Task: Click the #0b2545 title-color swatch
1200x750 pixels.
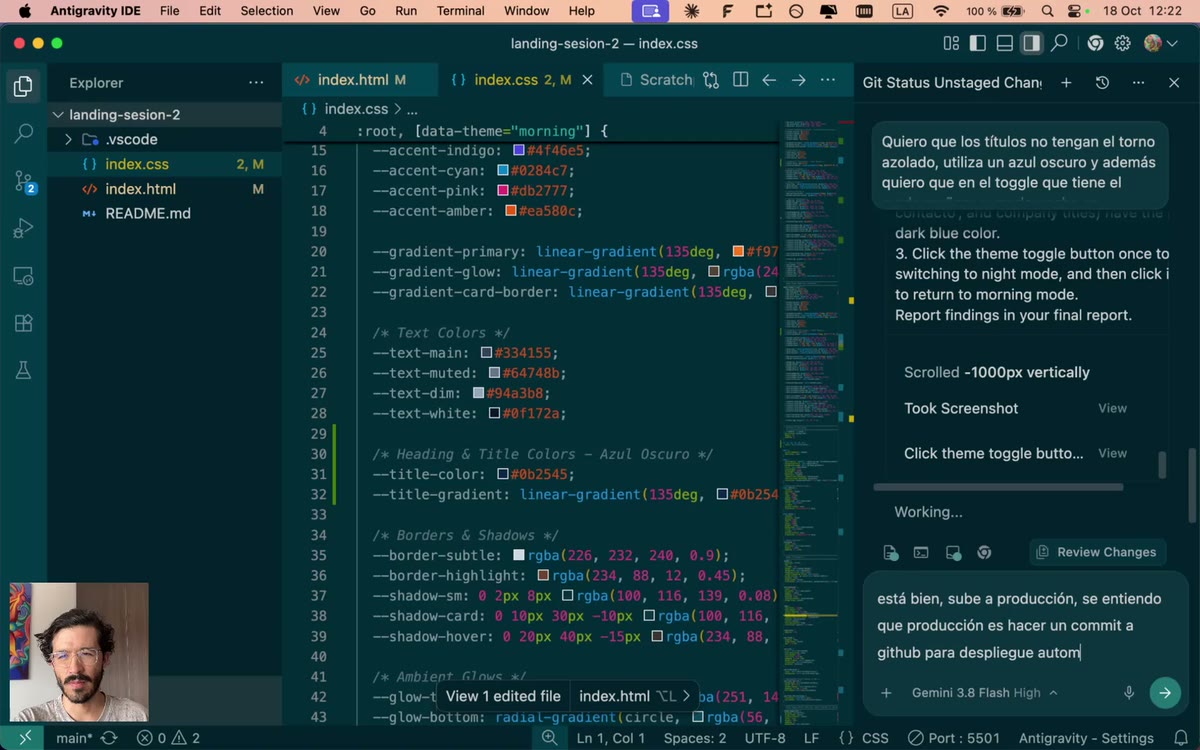Action: 501,474
